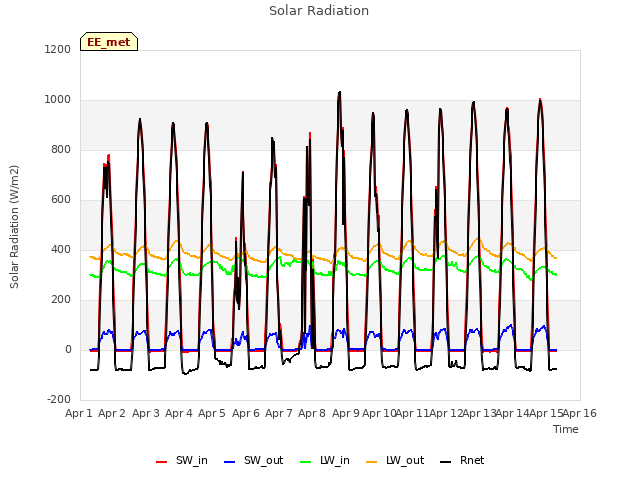Click the 800 y-axis tick label

[61, 149]
